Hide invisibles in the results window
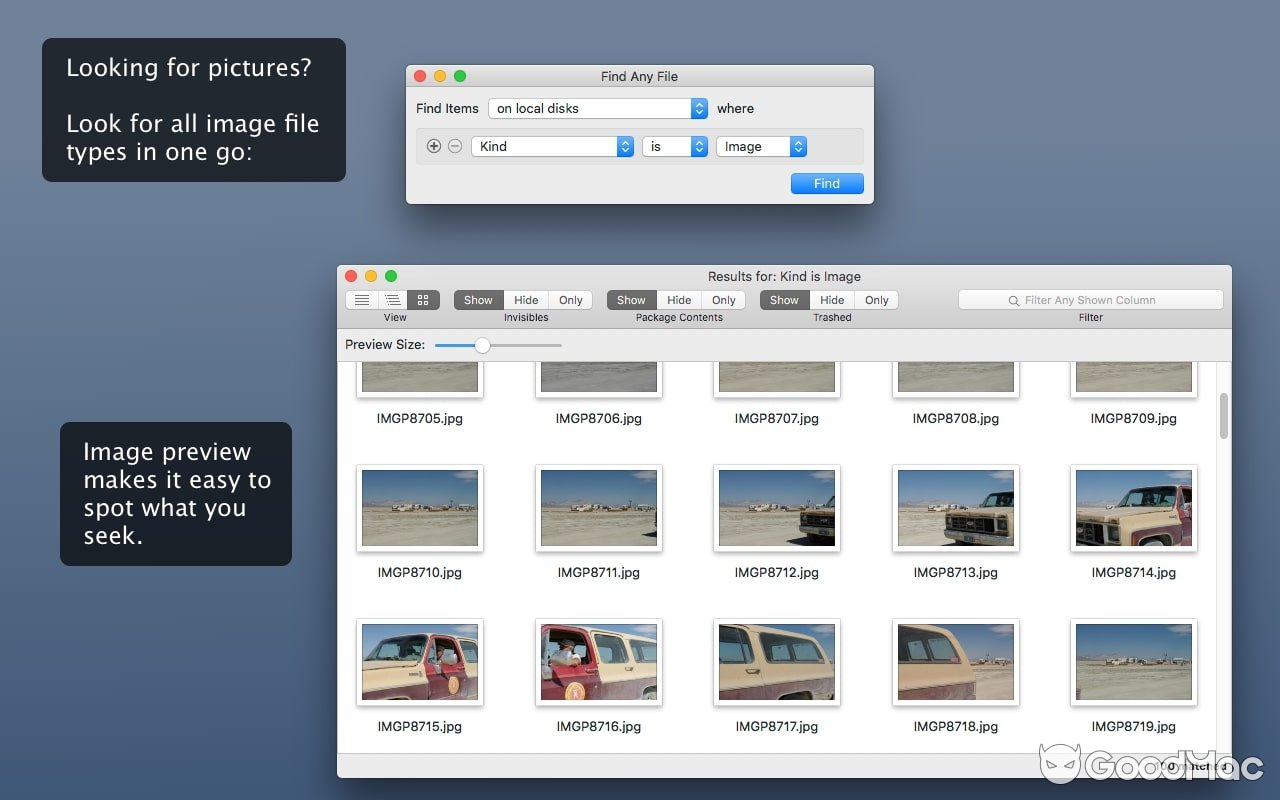This screenshot has height=800, width=1280. [x=526, y=299]
